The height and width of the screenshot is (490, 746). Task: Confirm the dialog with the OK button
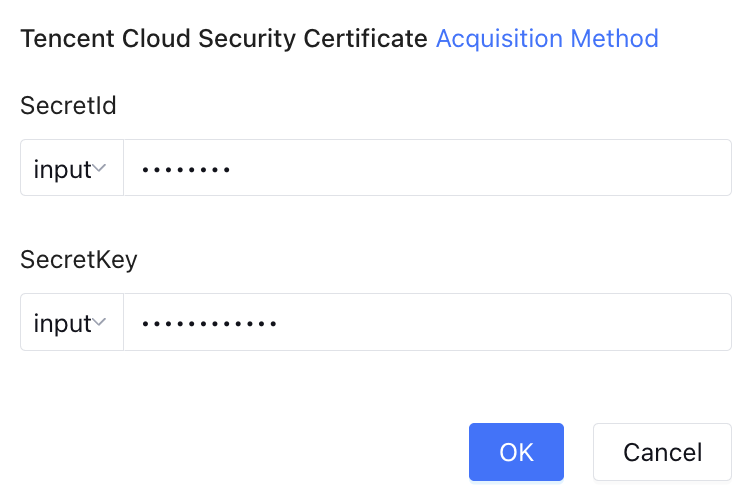click(x=516, y=452)
